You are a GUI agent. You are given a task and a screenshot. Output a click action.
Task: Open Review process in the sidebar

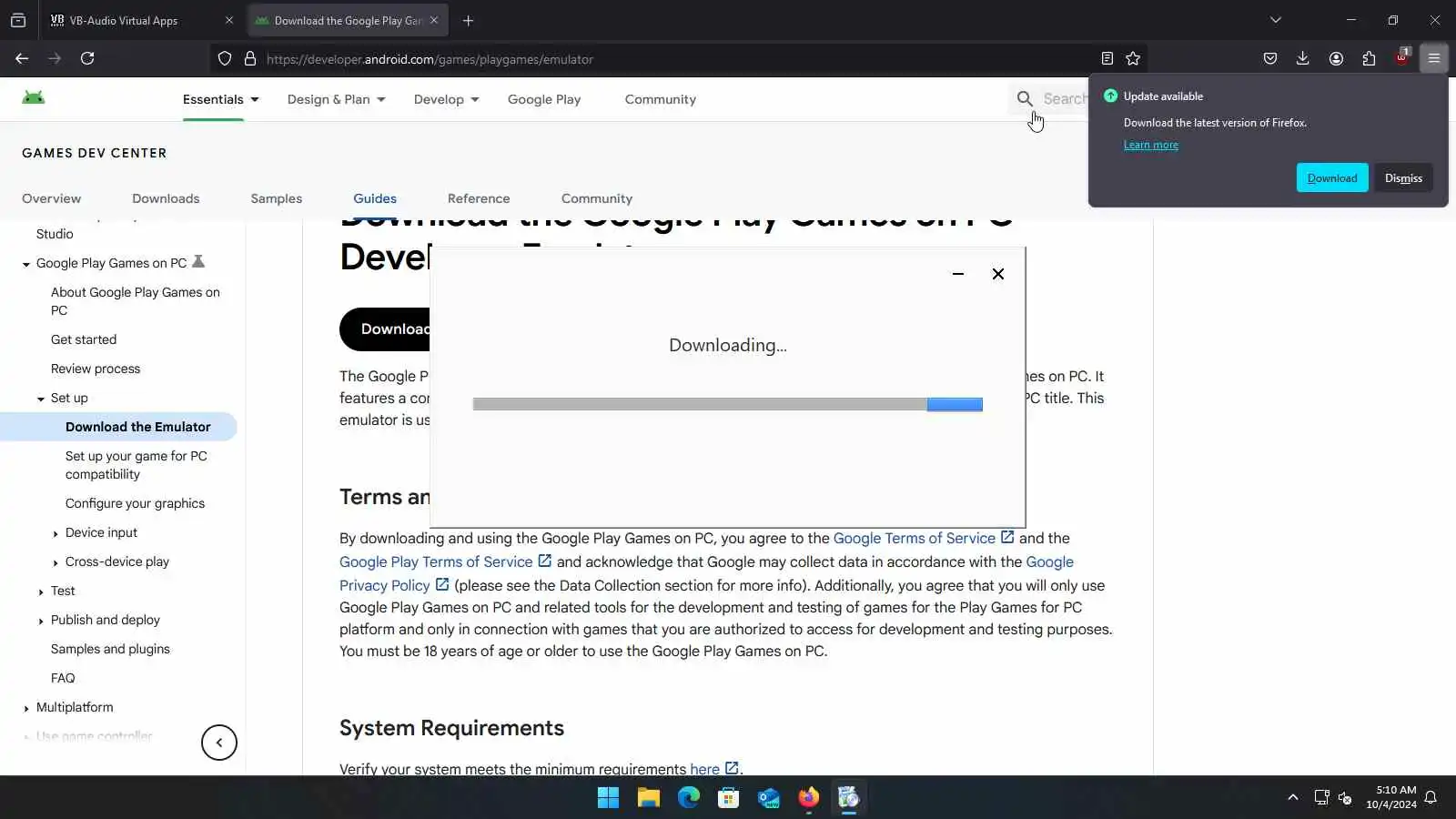pyautogui.click(x=96, y=369)
